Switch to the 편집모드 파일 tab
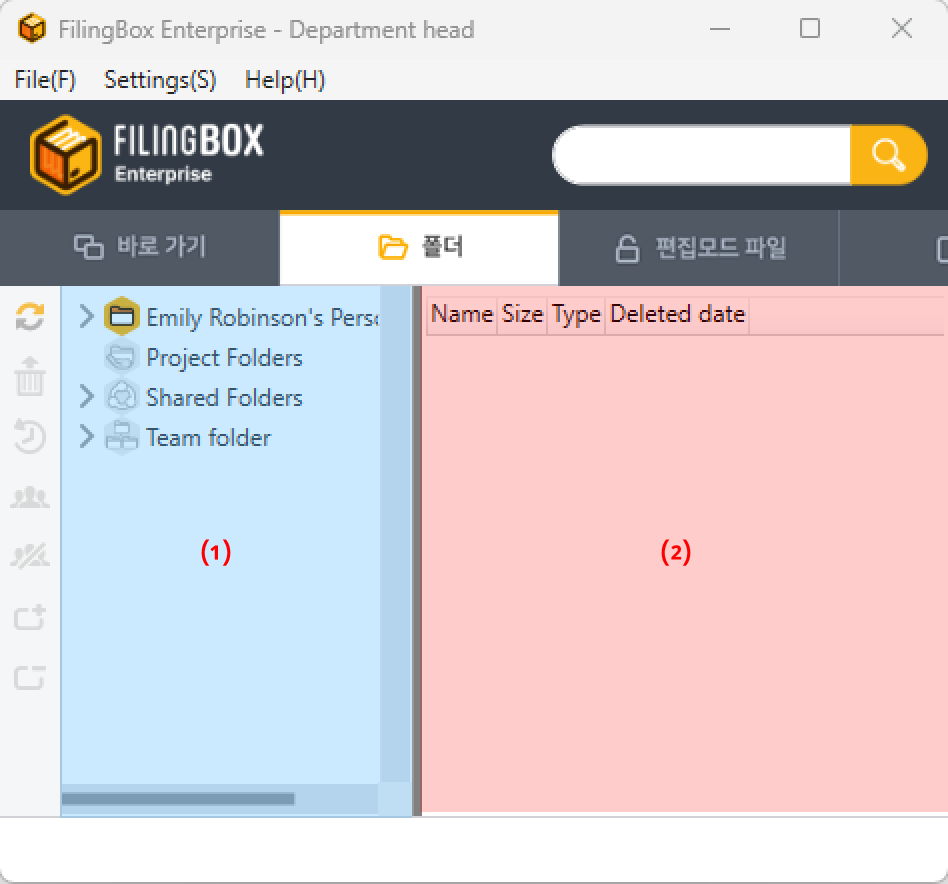This screenshot has height=884, width=948. coord(700,248)
